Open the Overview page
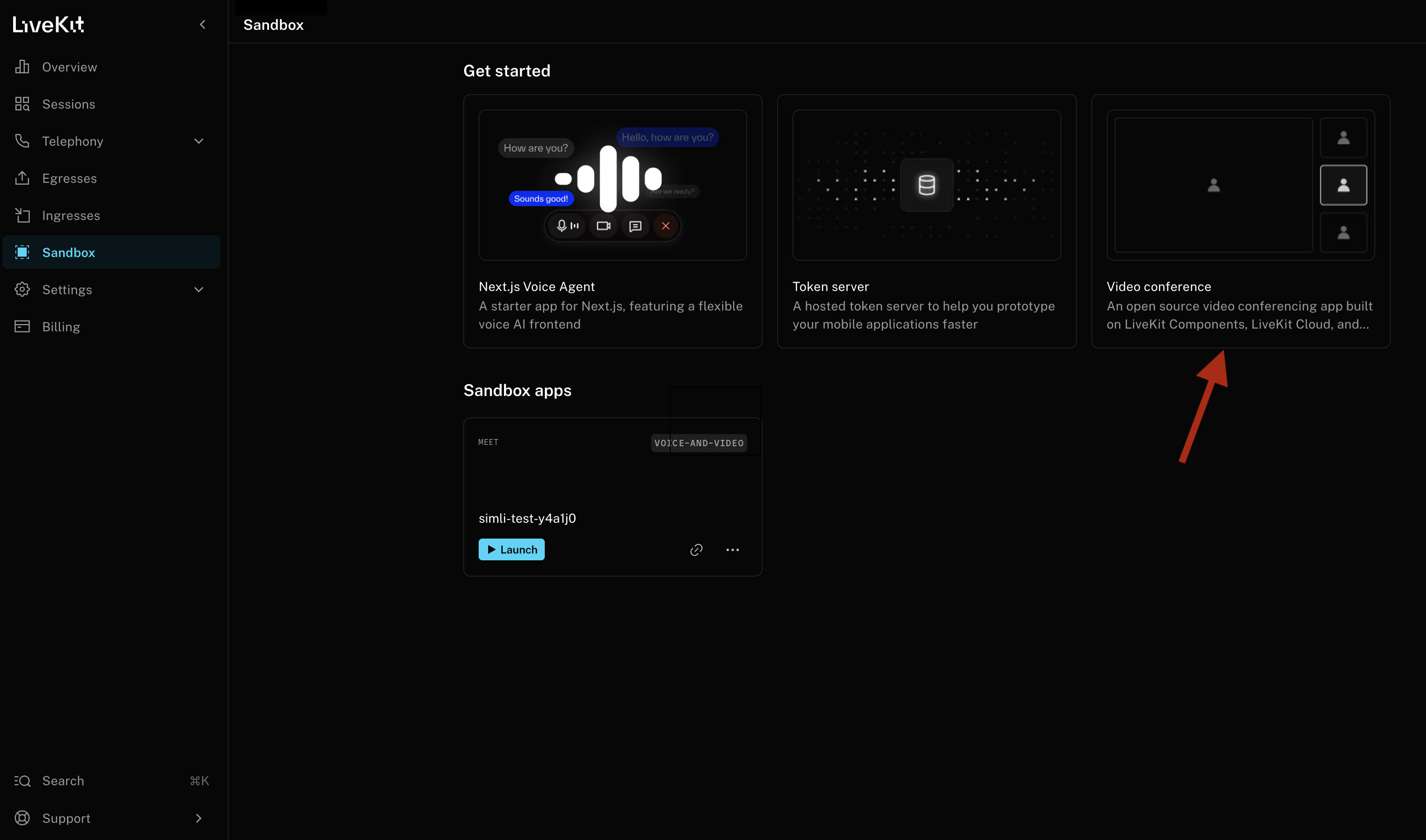1426x840 pixels. [111, 67]
